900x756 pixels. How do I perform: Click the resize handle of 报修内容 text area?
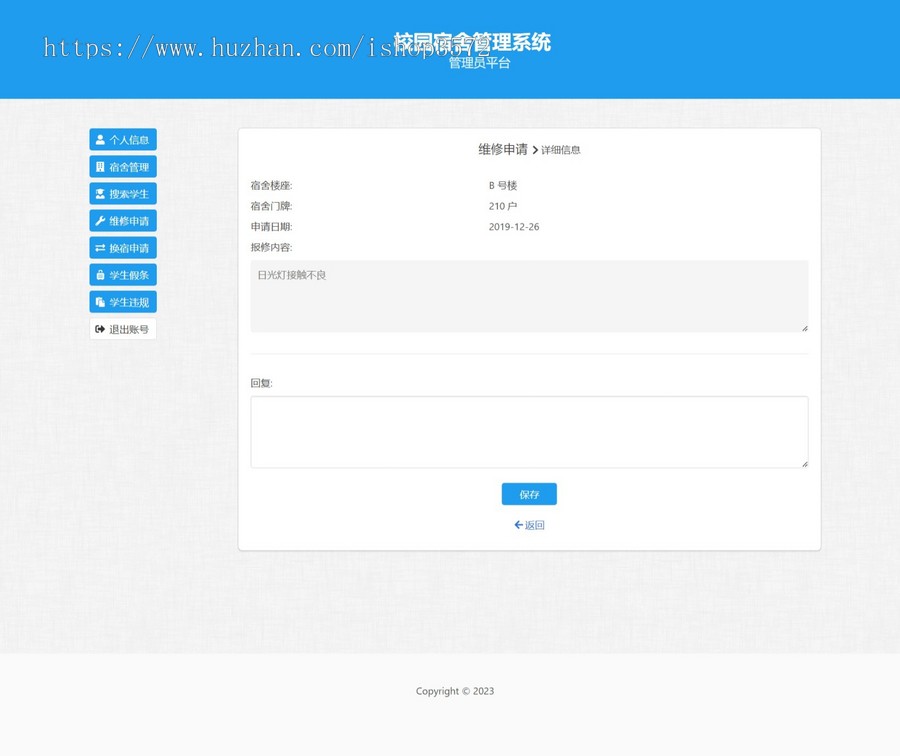[805, 328]
